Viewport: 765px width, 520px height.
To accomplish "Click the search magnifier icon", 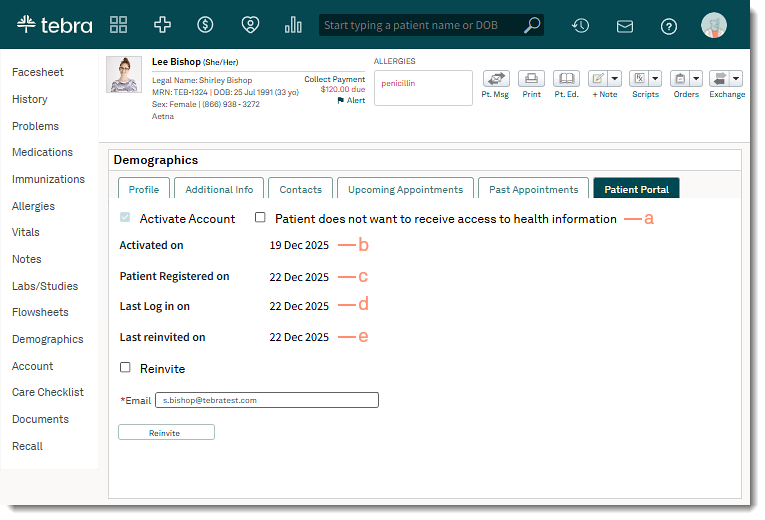I will (x=532, y=25).
